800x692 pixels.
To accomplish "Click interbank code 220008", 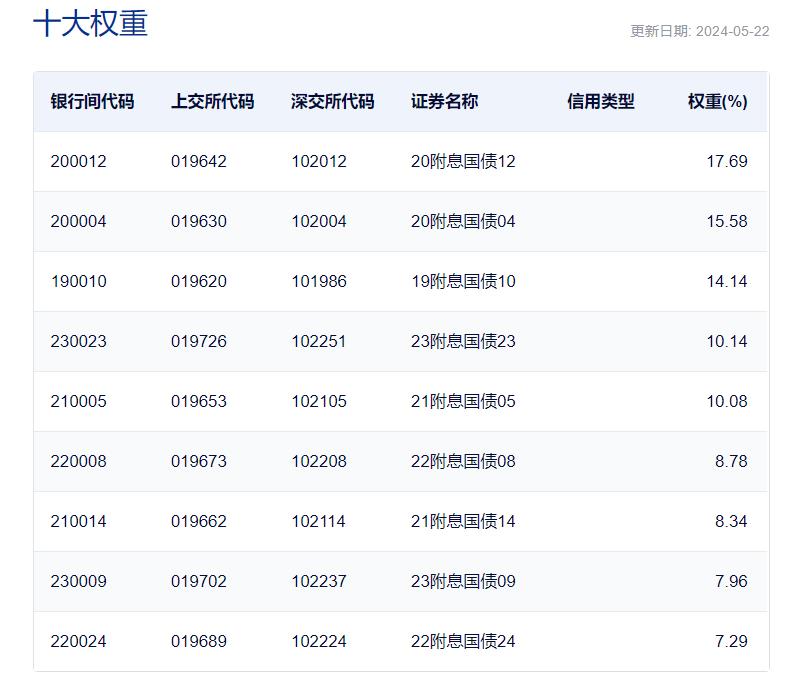I will pos(79,461).
